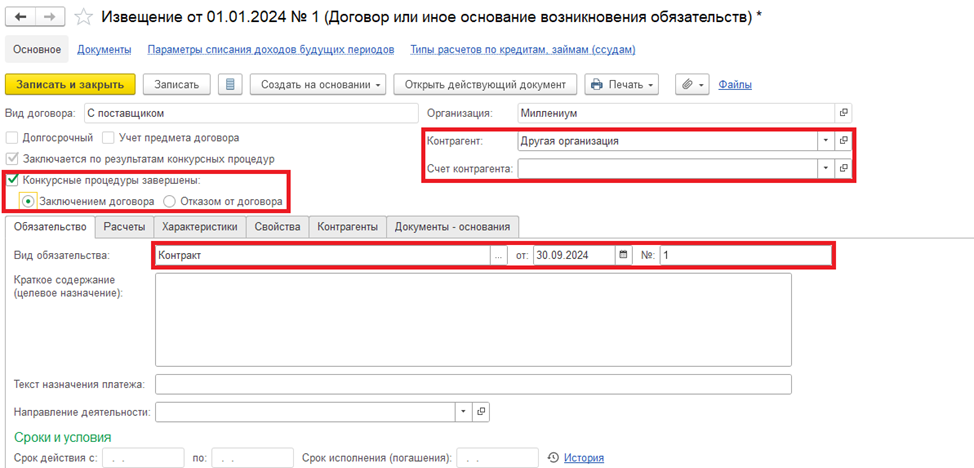Switch to the Расчеты tab

point(124,227)
